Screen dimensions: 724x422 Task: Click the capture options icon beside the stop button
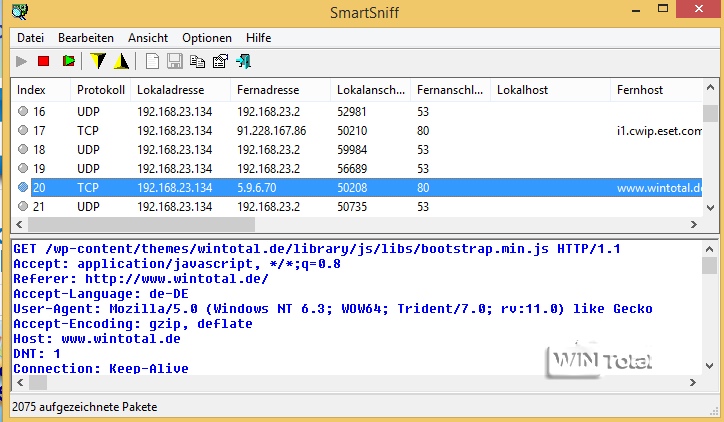tap(68, 62)
